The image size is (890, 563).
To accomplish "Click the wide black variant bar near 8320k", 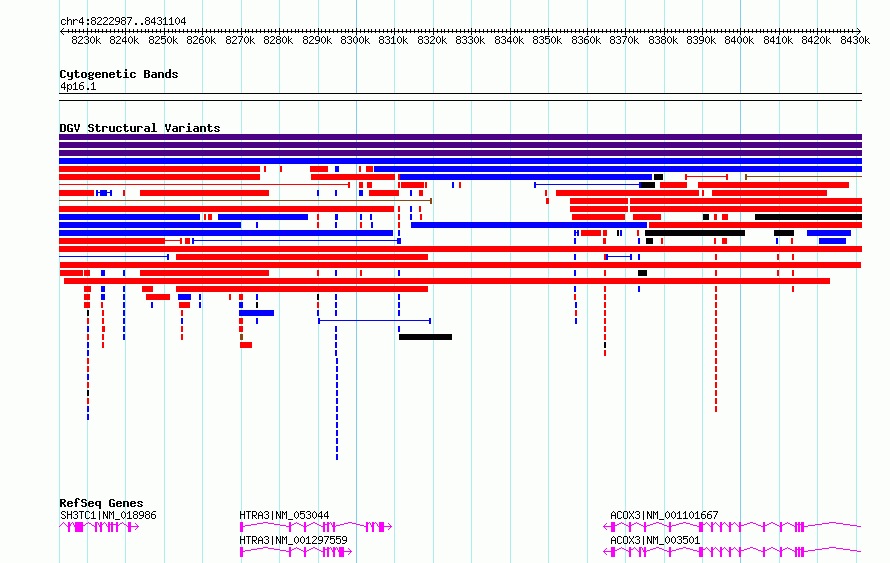I will (426, 337).
